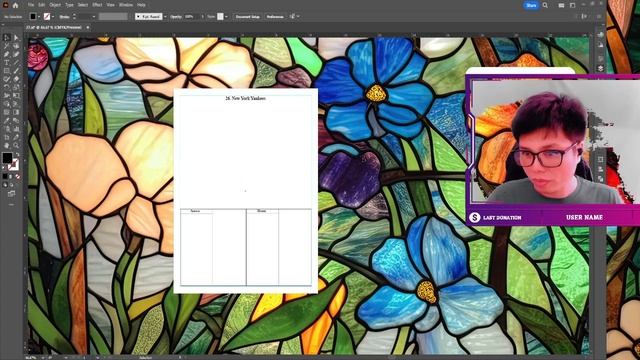640x360 pixels.
Task: Choose the Magic Wand tool
Action: (x=7, y=46)
